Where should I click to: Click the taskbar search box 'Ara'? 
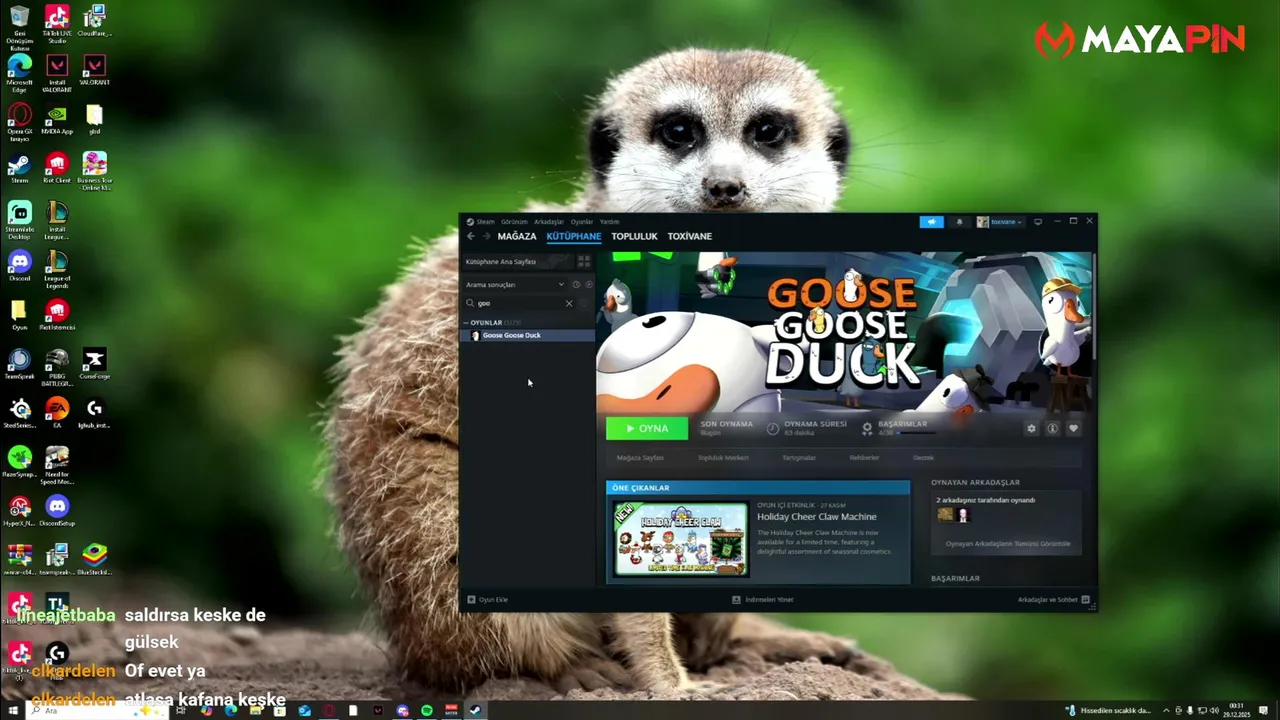95,710
